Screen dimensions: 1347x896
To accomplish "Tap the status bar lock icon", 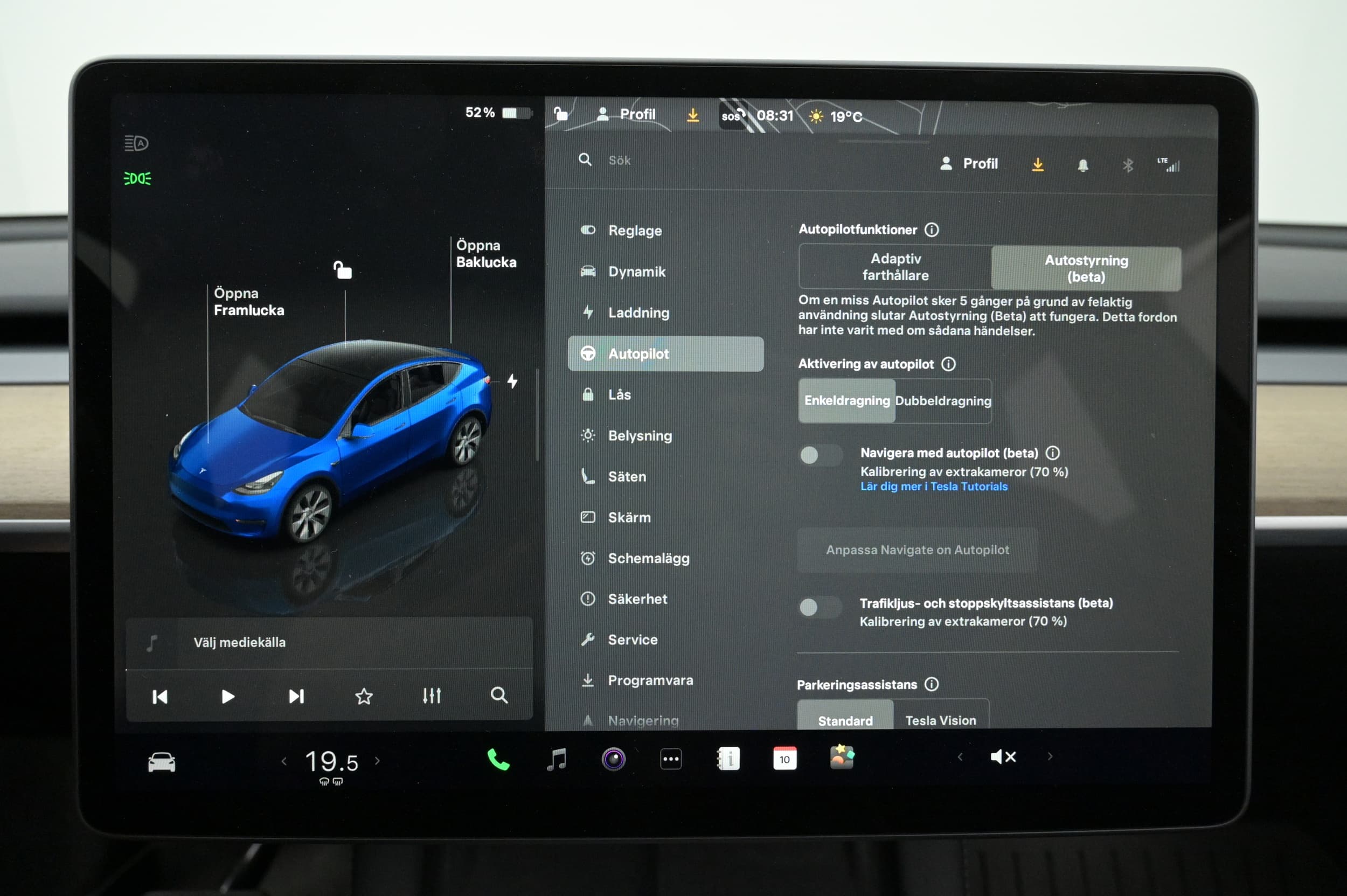I will (561, 114).
